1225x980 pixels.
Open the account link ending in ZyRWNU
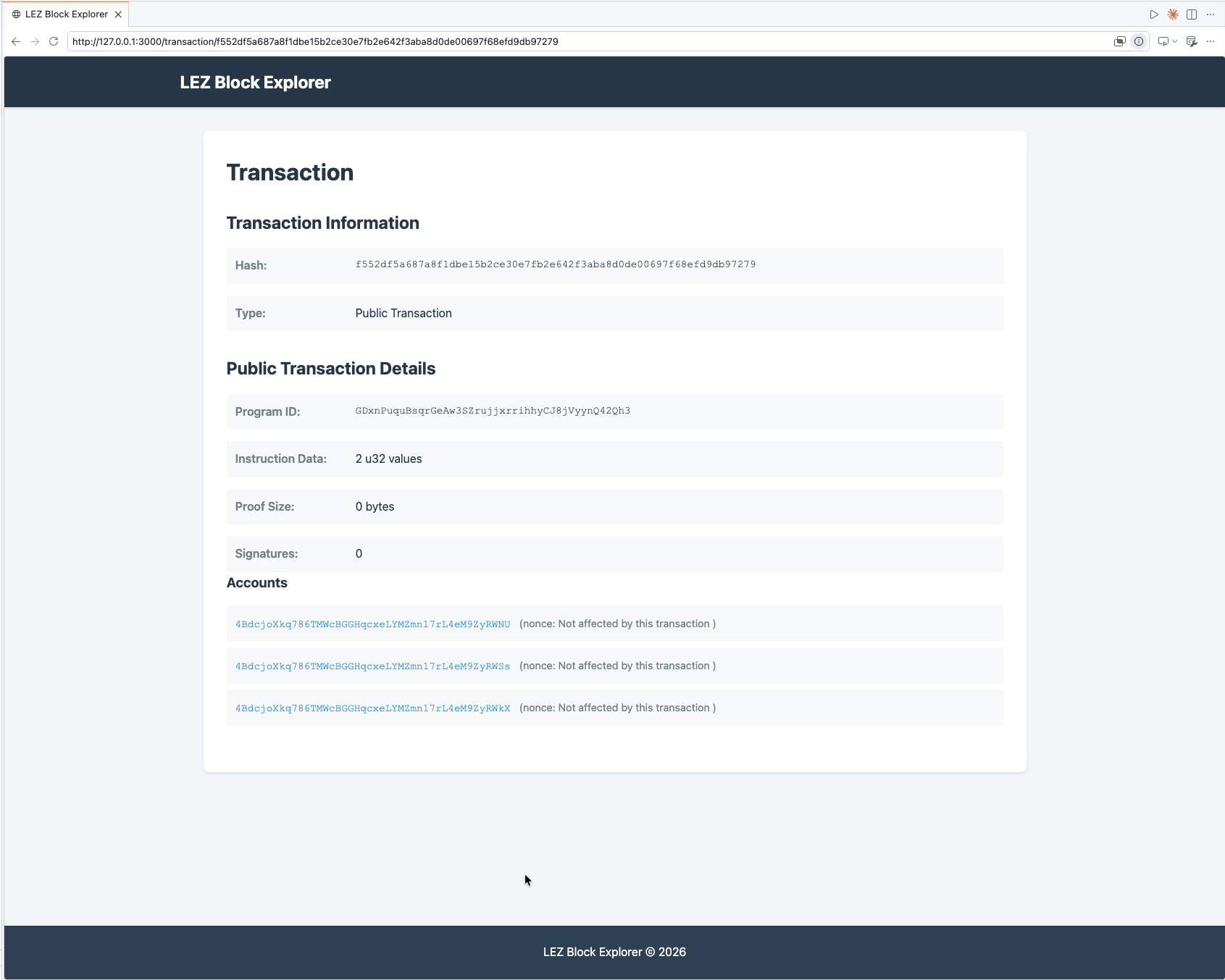[x=372, y=624]
